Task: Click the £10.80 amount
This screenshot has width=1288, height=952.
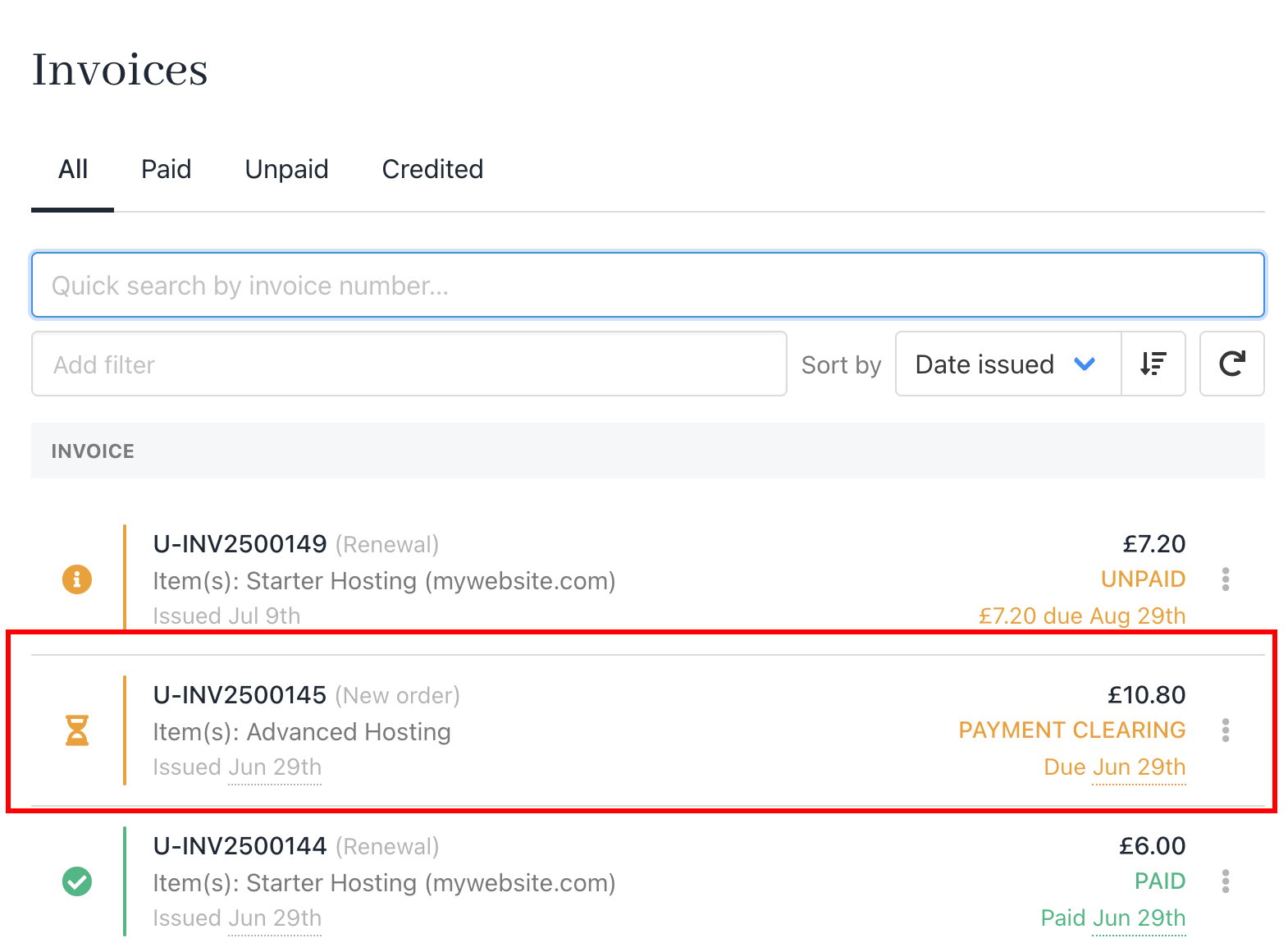Action: point(1146,694)
